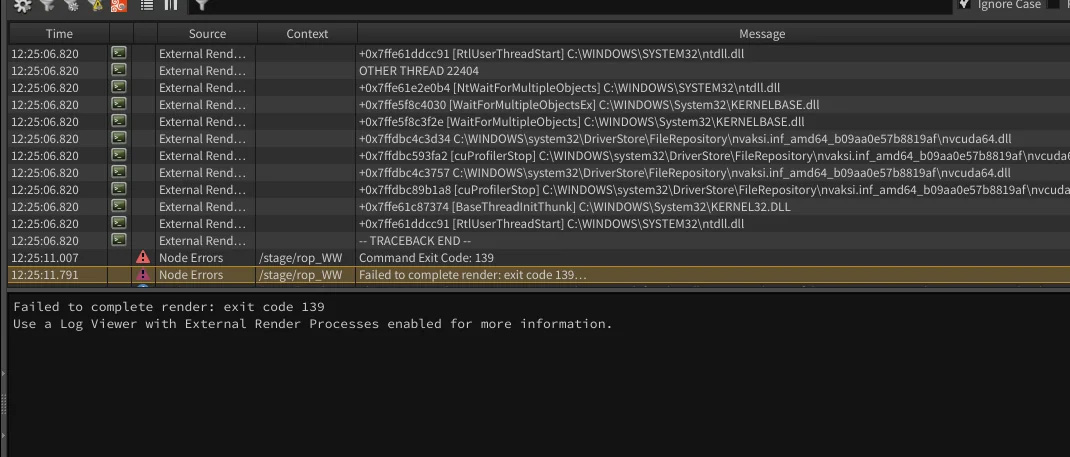Open the log viewer settings gear
Screen dimensions: 1070x457
[x=22, y=5]
